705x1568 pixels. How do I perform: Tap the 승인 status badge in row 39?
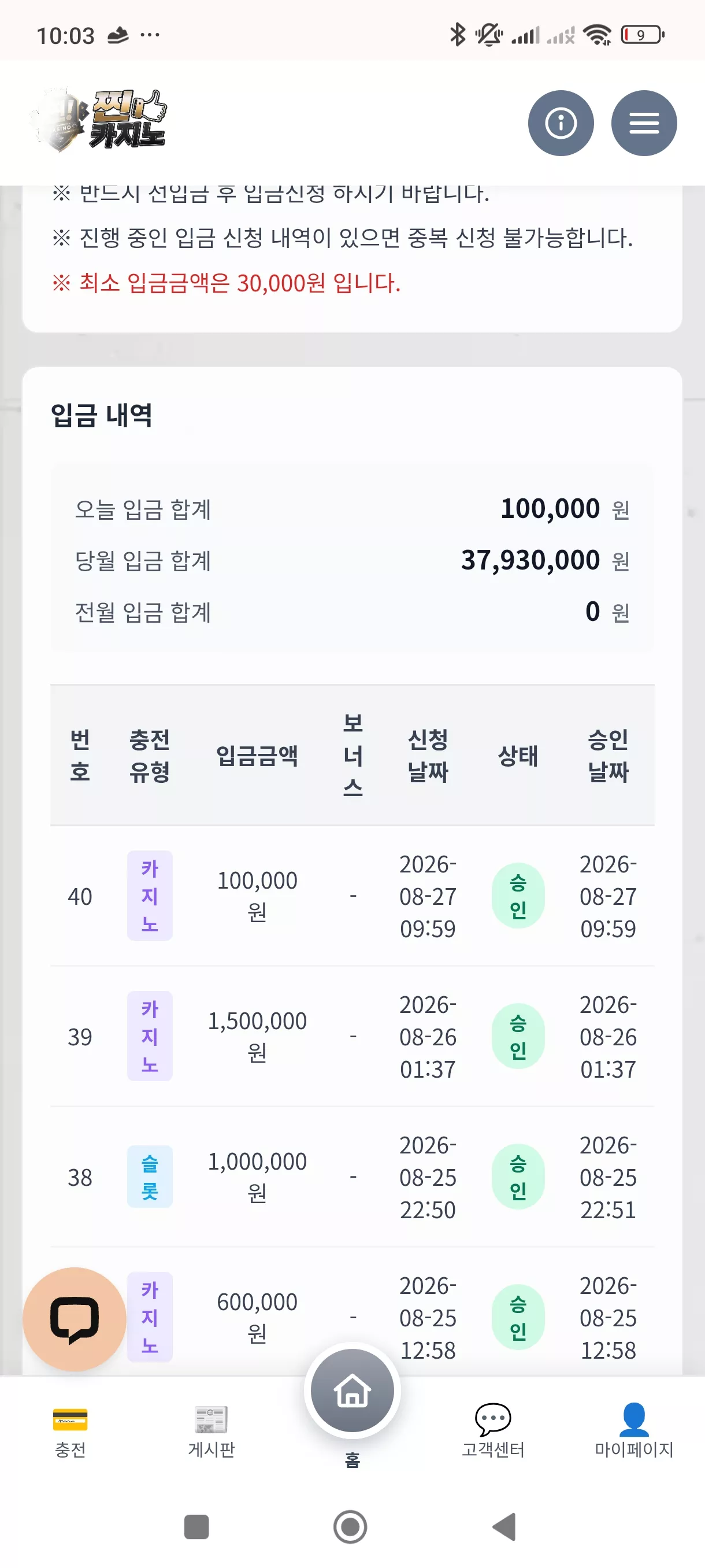click(518, 1036)
